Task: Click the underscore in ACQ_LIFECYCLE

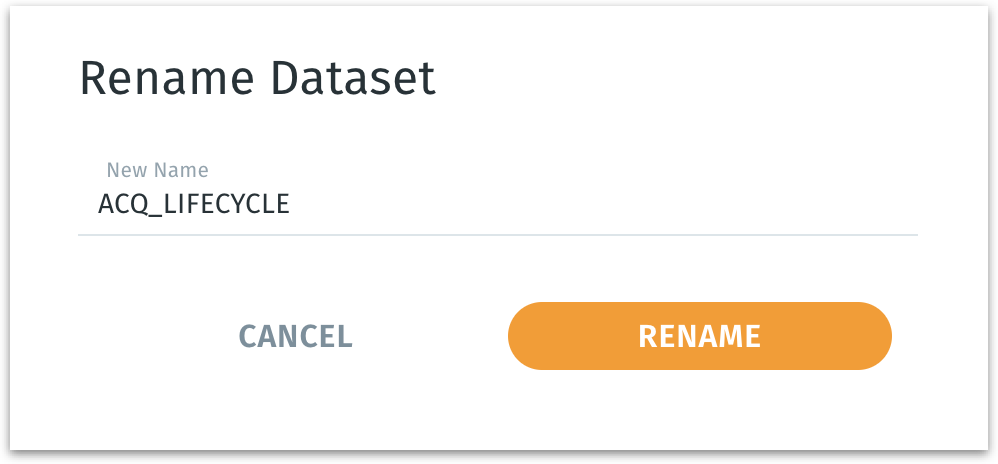Action: [x=155, y=212]
